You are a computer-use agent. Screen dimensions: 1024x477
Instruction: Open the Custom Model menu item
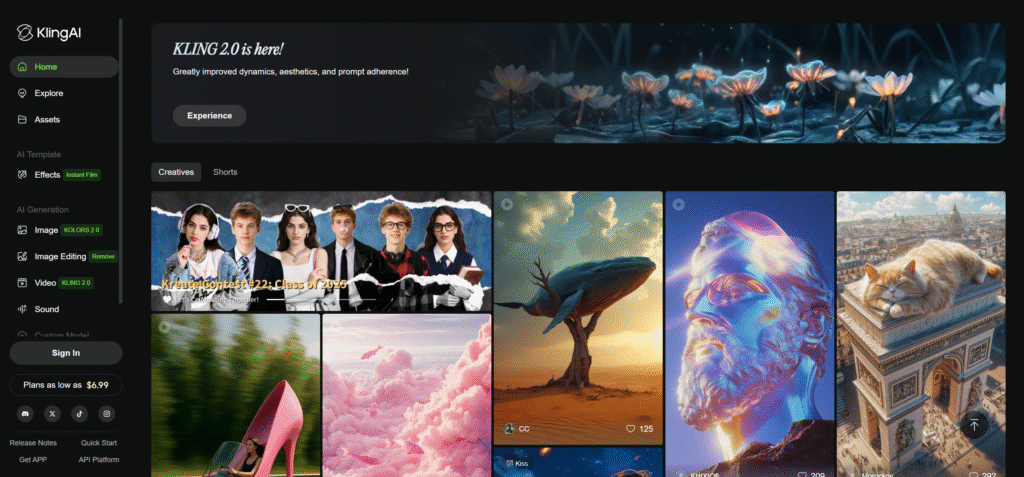coord(61,335)
